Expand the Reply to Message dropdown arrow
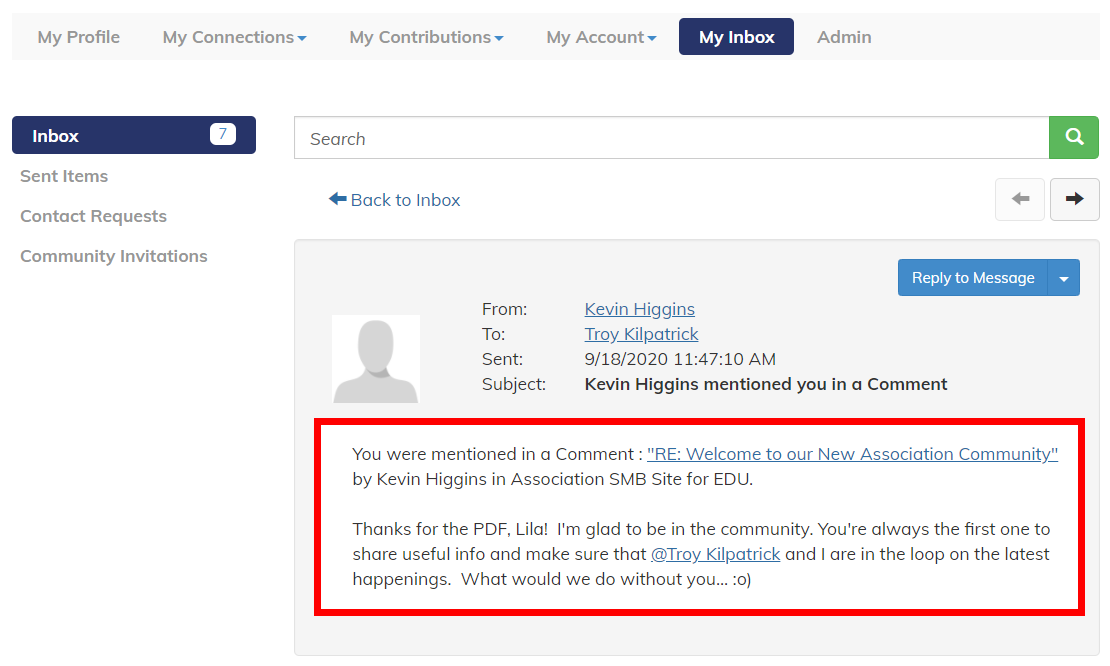This screenshot has height=666, width=1110. click(x=1063, y=278)
